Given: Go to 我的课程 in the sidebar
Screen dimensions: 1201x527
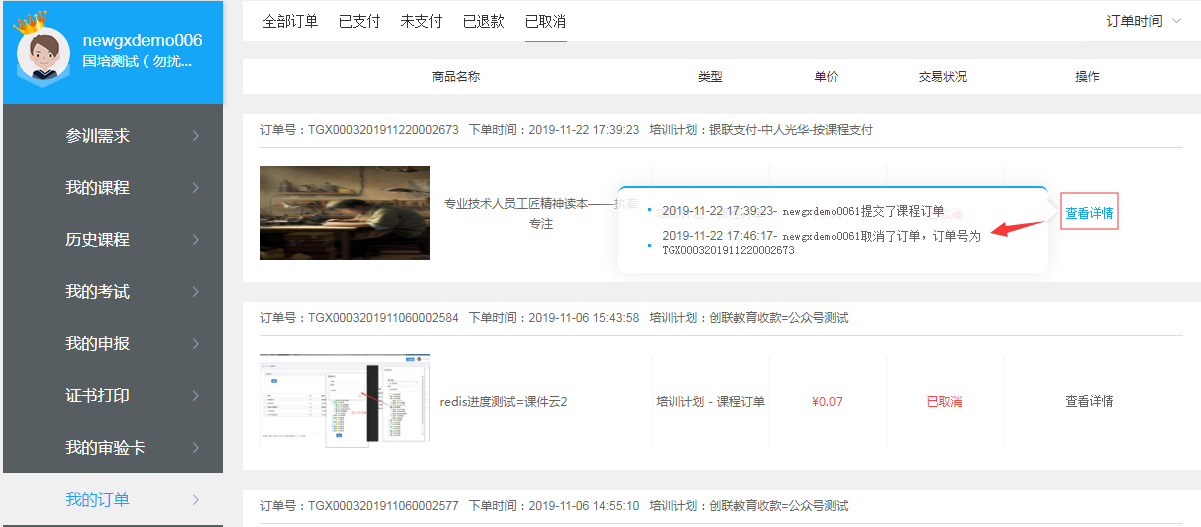Looking at the screenshot, I should [98, 188].
